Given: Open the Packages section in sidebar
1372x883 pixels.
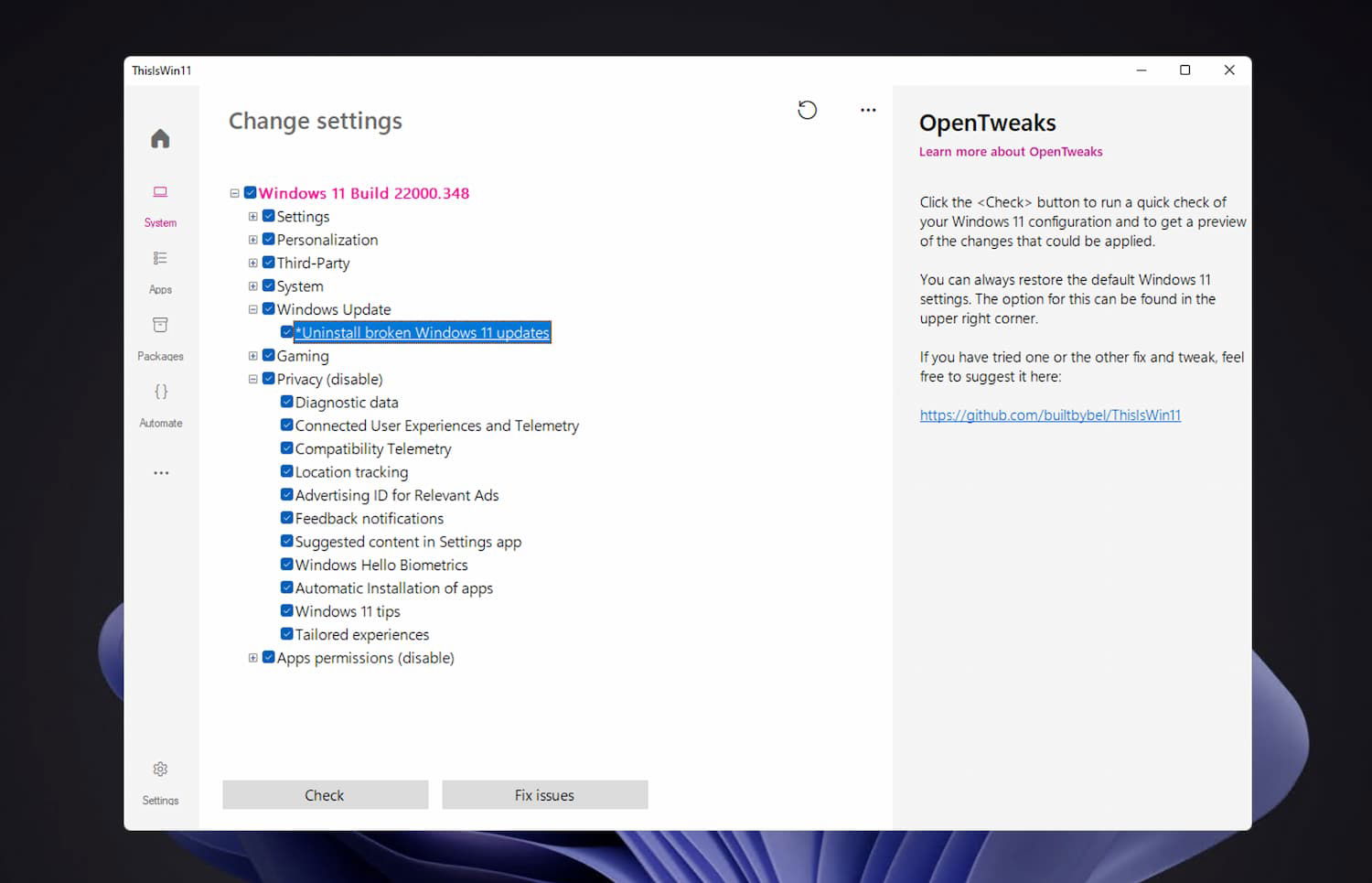Looking at the screenshot, I should click(x=160, y=339).
